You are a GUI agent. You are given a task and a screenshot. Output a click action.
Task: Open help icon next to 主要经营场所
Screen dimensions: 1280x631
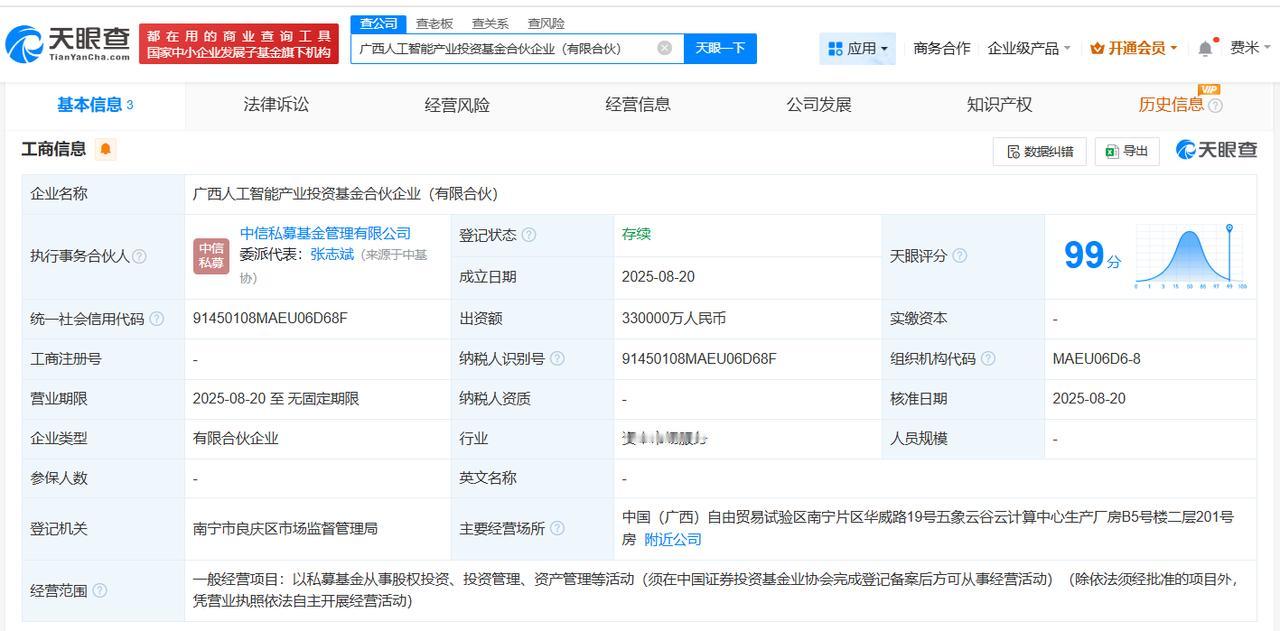tap(557, 529)
